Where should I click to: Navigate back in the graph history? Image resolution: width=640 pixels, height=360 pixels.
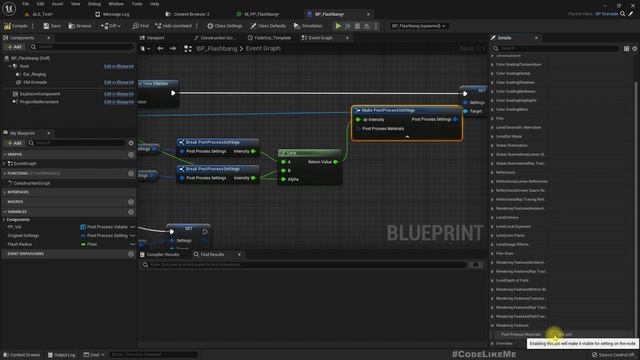point(160,49)
